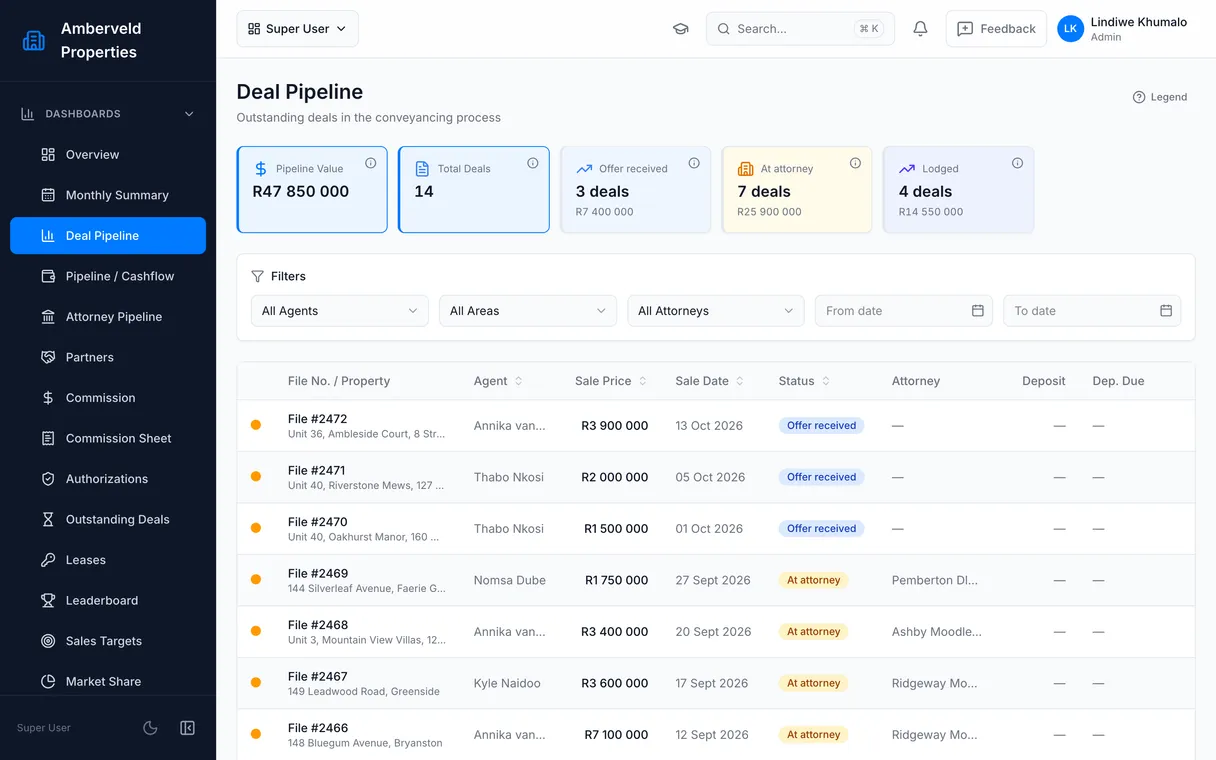Screen dimensions: 1216x760
Task: Sort table by Status column
Action: tap(804, 381)
